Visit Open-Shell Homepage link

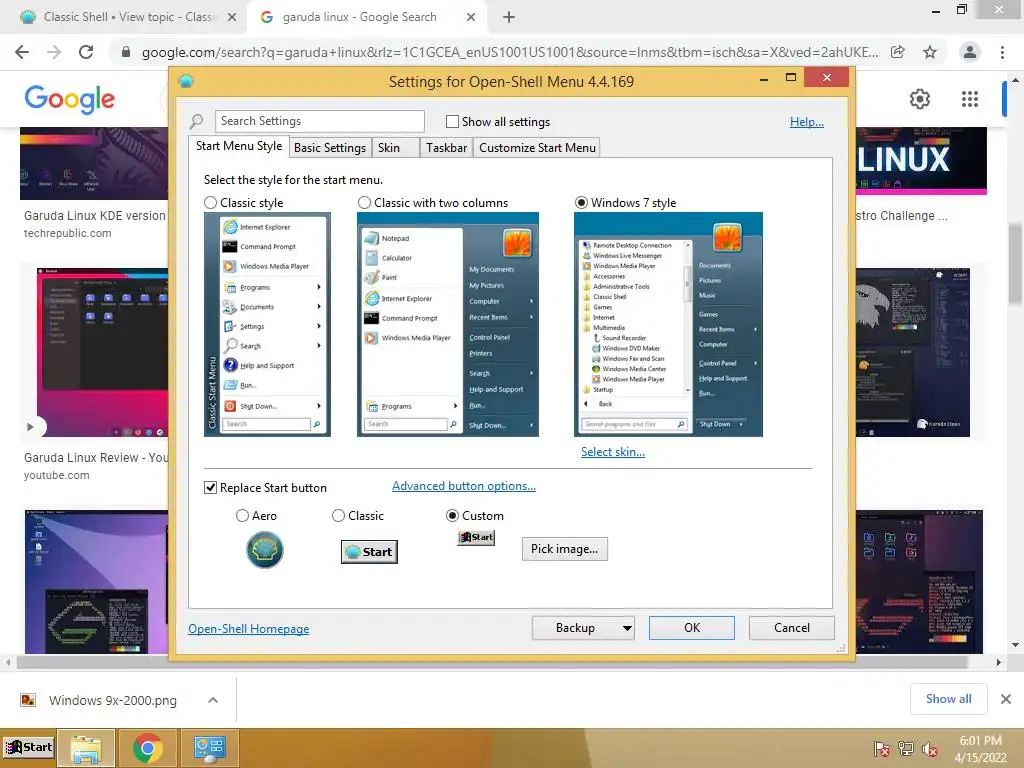coord(249,629)
